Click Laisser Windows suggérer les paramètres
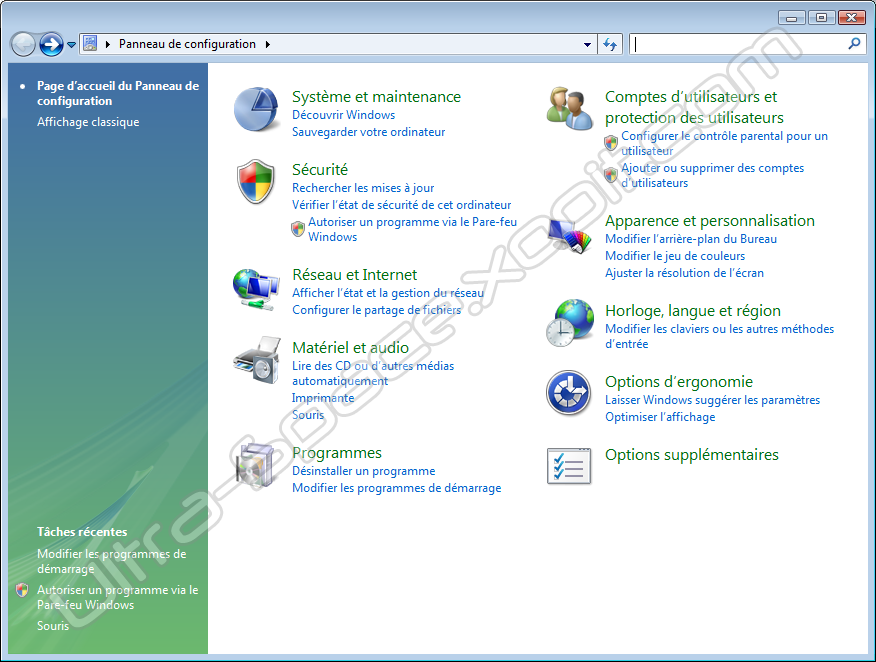Screen dimensions: 876x662 click(x=713, y=400)
